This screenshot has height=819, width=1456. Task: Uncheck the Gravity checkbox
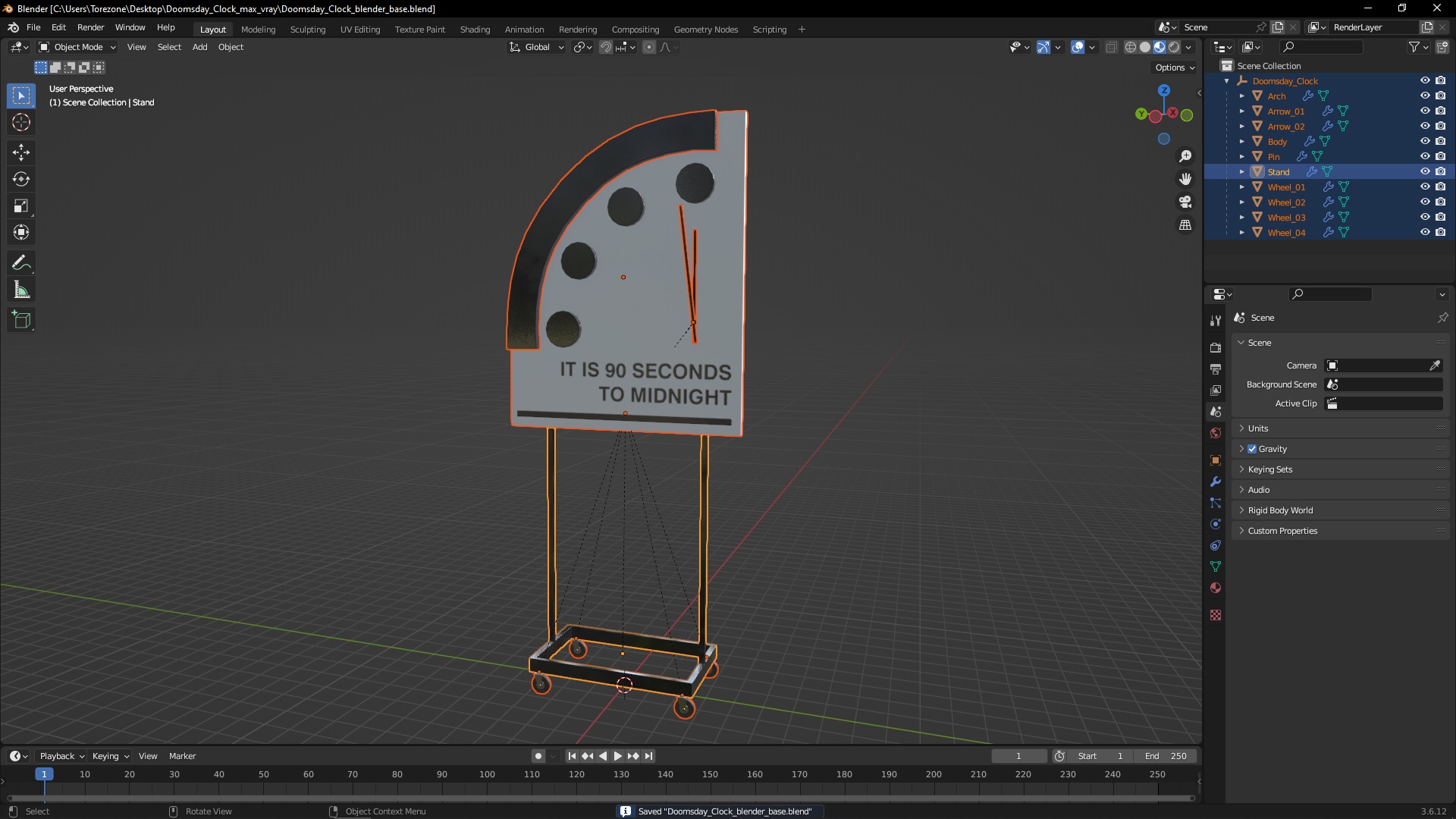(x=1252, y=449)
